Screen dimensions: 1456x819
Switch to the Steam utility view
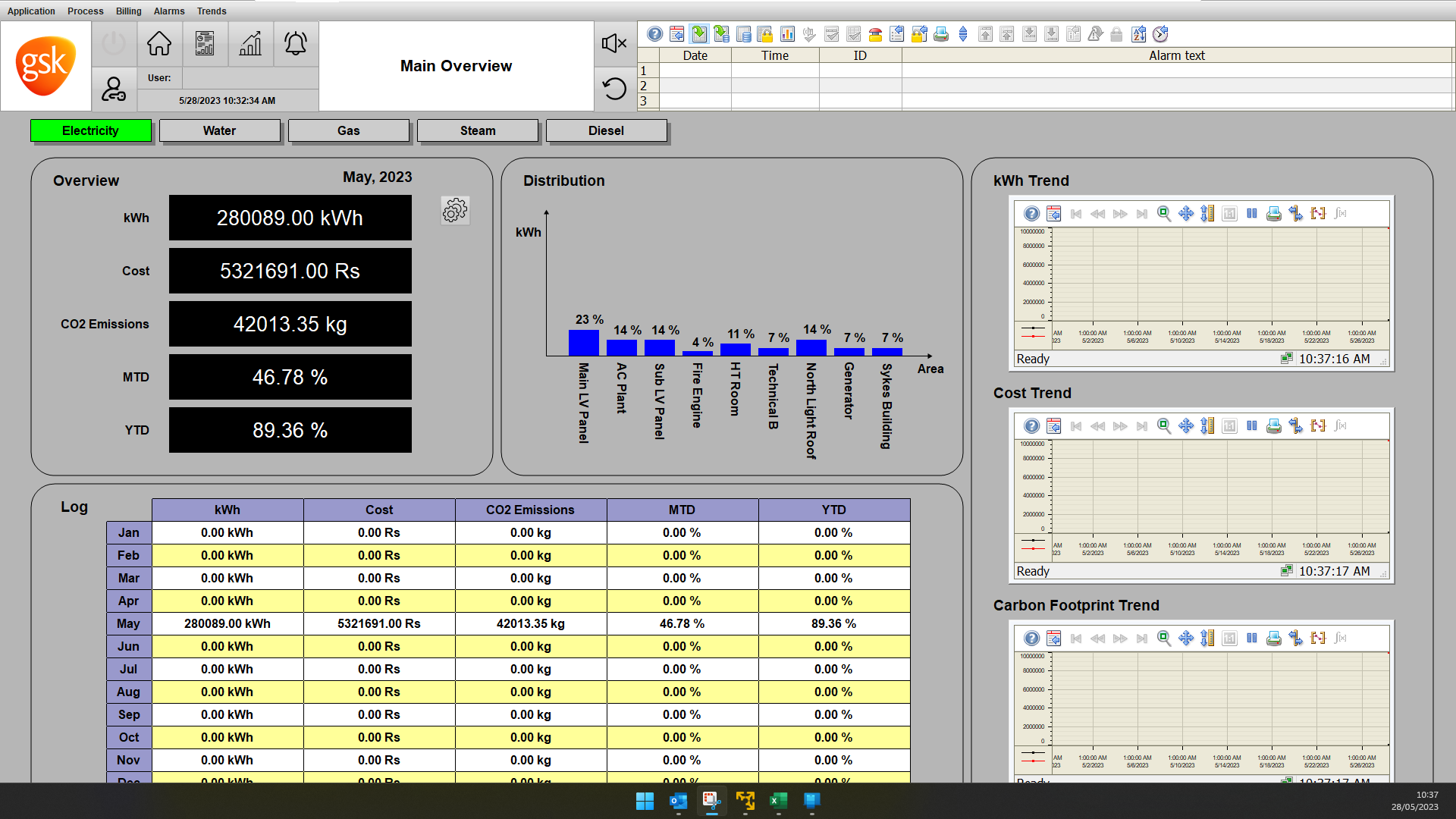[477, 130]
